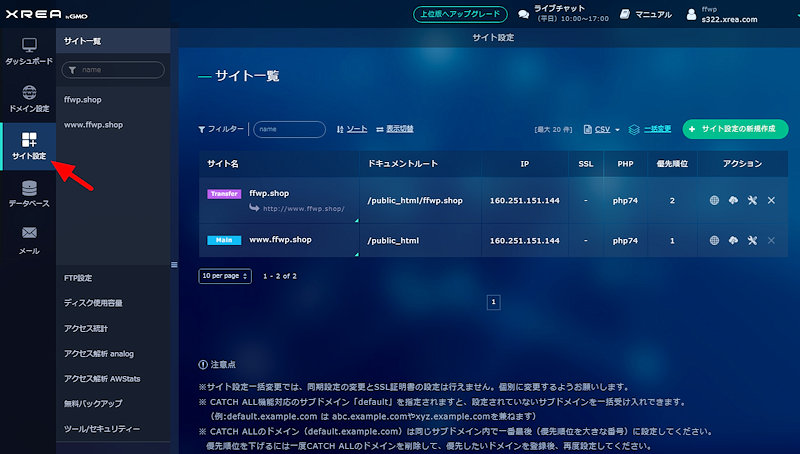Toggle ソート sorting of site list
Image resolution: width=800 pixels, height=454 pixels.
351,129
